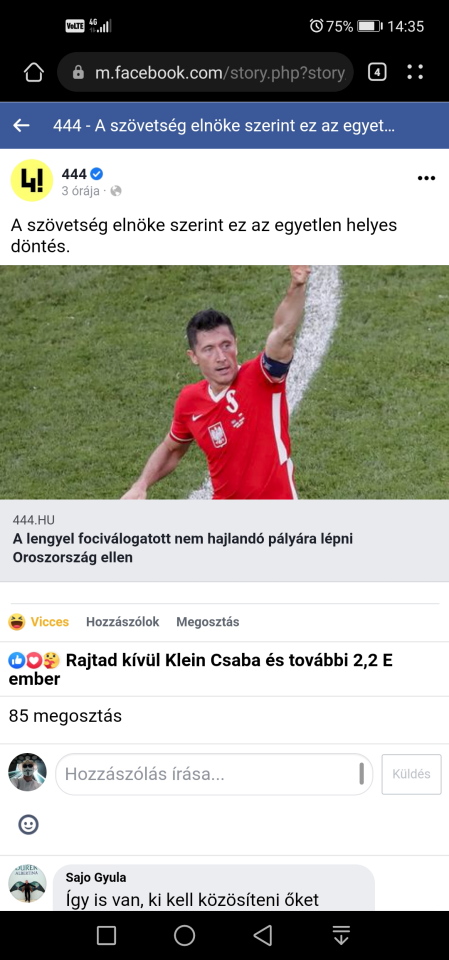Select the Hozzászólok action

tap(123, 622)
